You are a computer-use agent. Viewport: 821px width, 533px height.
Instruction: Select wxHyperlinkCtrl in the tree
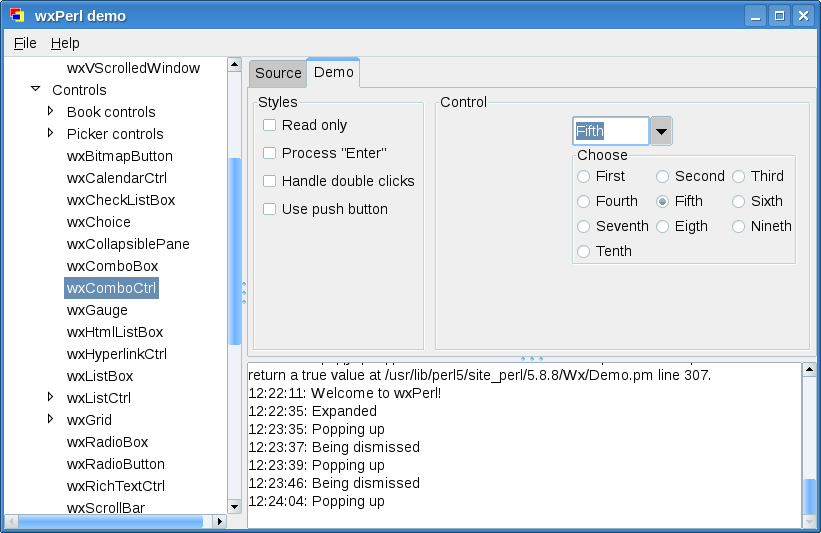[x=116, y=354]
